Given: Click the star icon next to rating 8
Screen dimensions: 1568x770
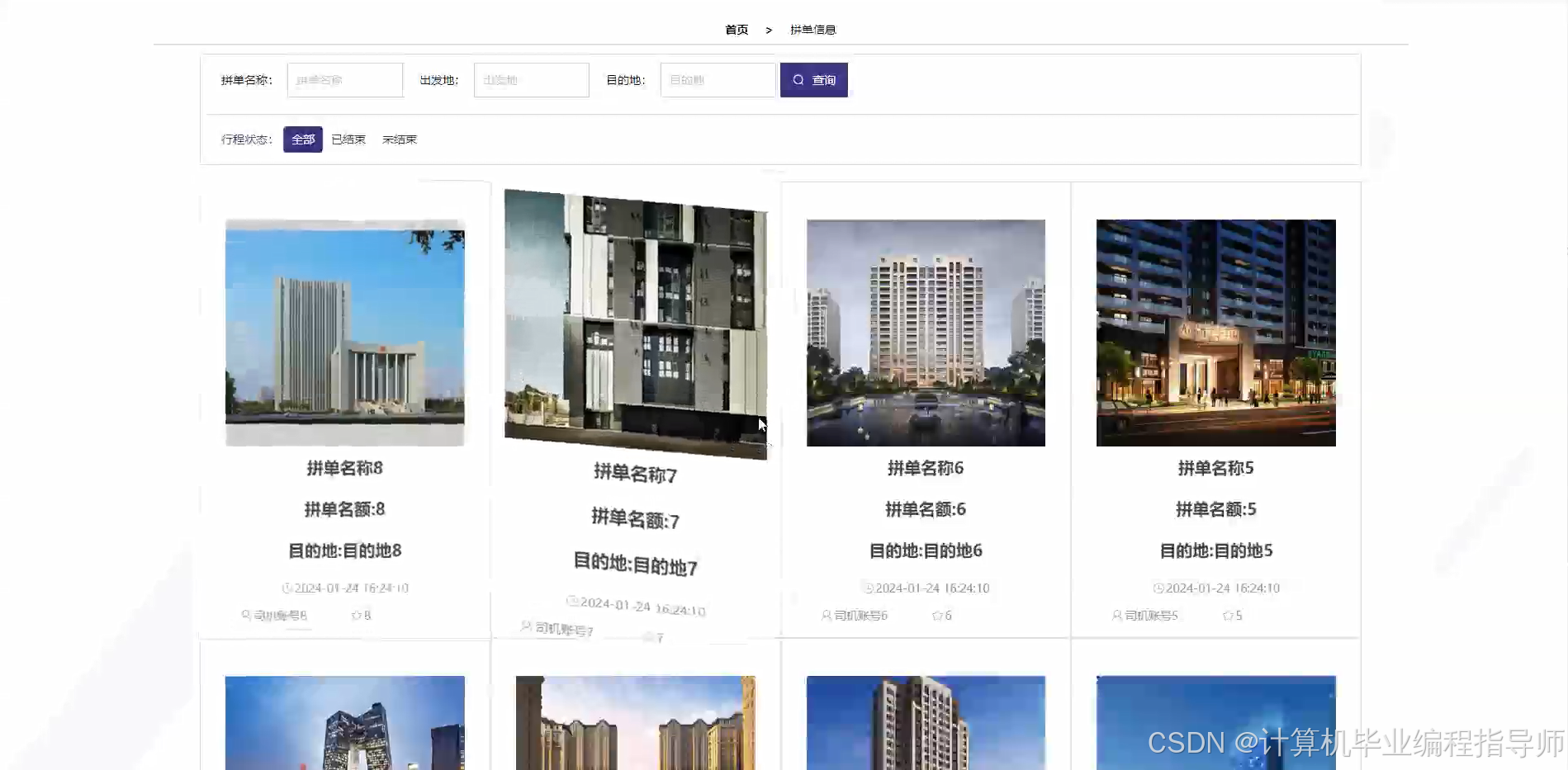Looking at the screenshot, I should (x=357, y=615).
